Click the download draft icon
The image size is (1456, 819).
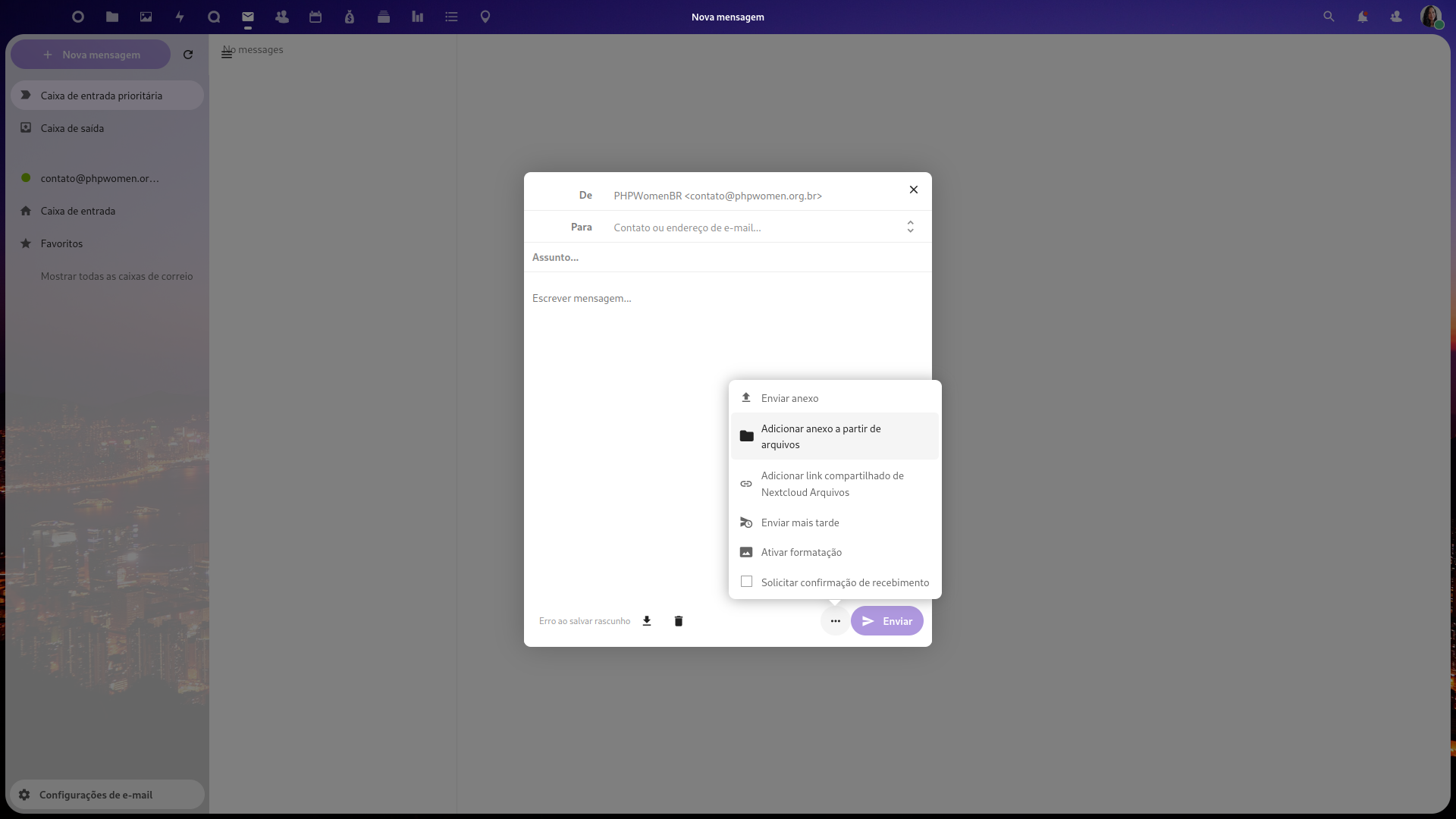click(x=647, y=621)
